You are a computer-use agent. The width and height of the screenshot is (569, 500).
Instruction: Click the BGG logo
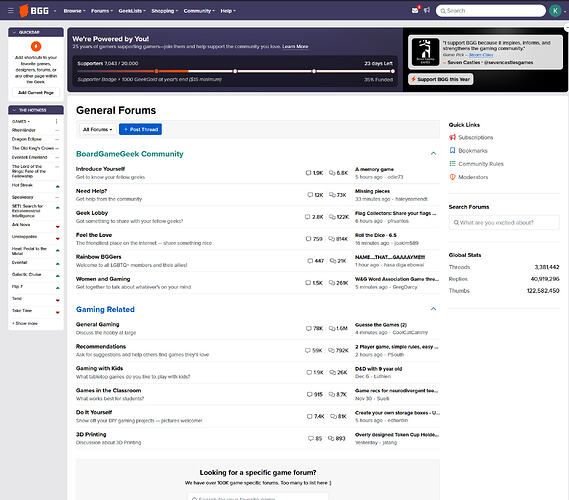pyautogui.click(x=34, y=11)
